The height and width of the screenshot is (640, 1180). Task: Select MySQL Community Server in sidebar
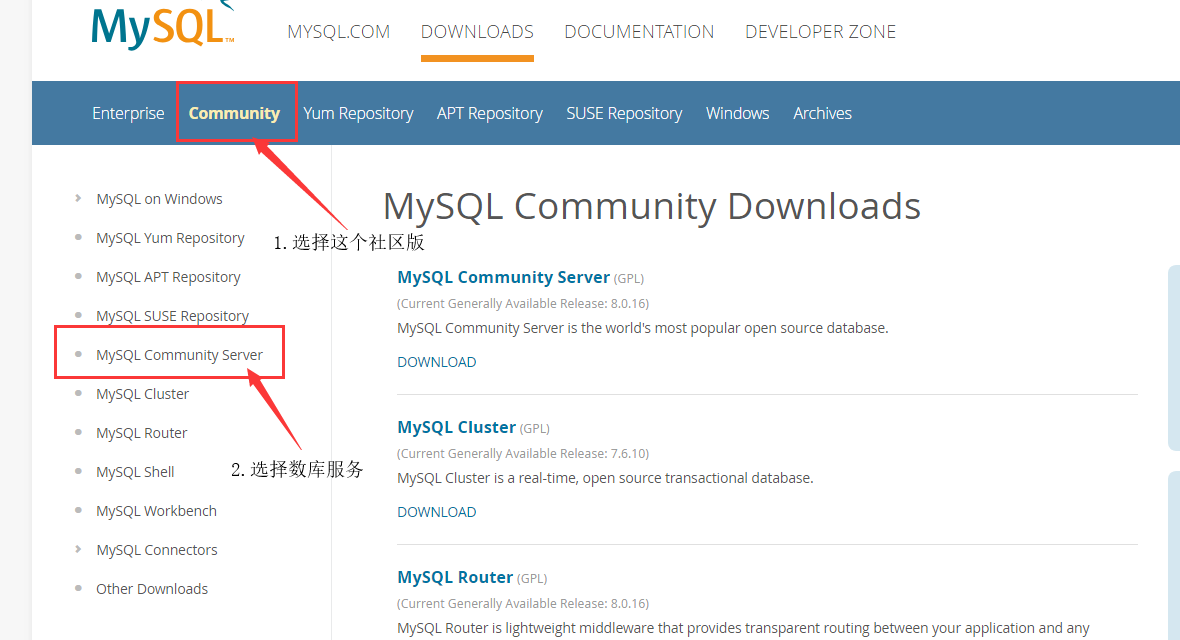179,355
